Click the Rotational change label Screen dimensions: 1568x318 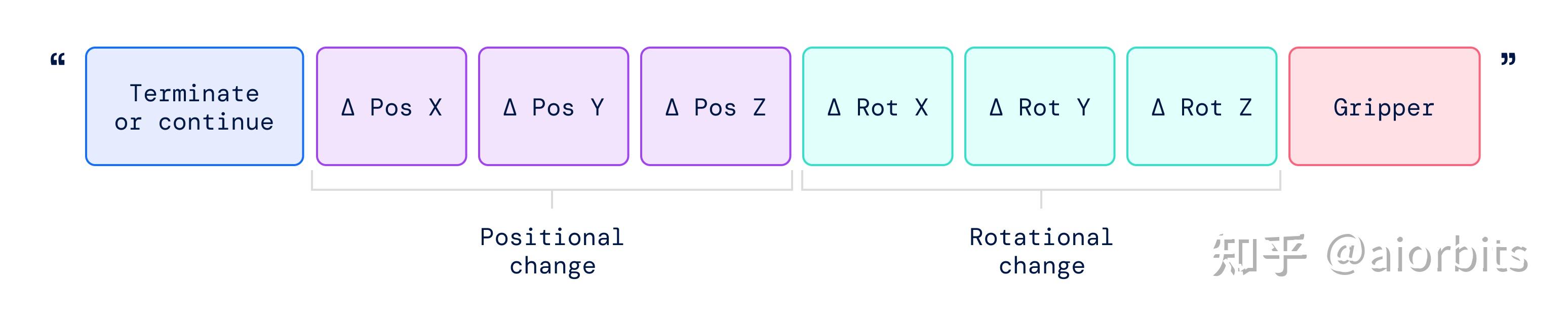1041,251
